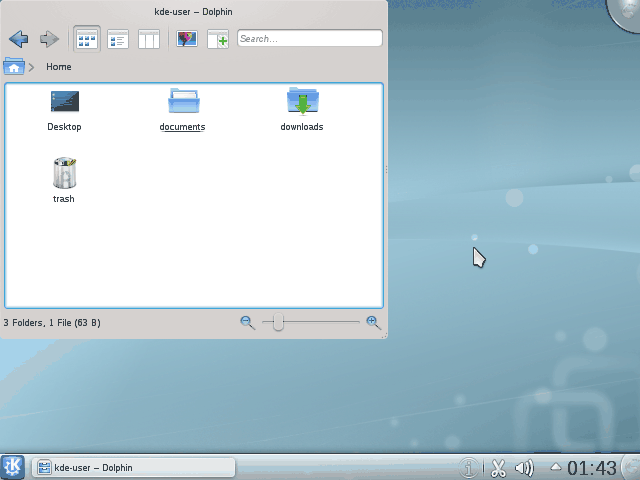The height and width of the screenshot is (480, 640).
Task: Select the trash item
Action: coord(64,174)
